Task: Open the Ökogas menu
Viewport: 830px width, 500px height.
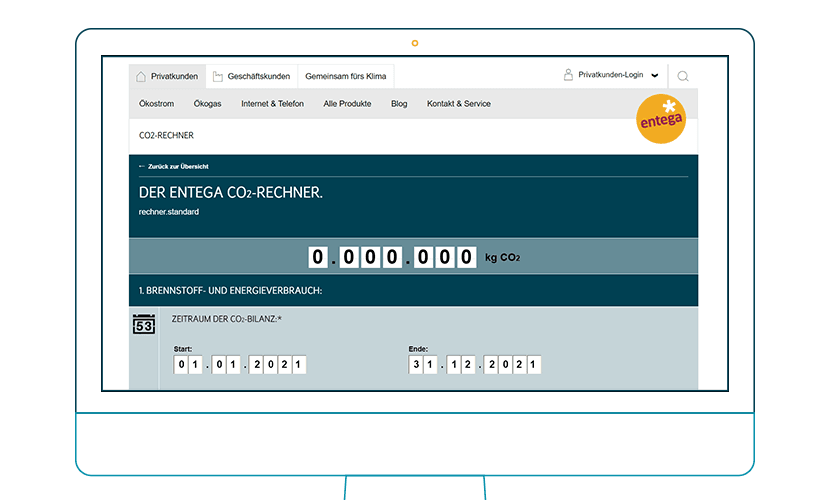Action: [208, 104]
